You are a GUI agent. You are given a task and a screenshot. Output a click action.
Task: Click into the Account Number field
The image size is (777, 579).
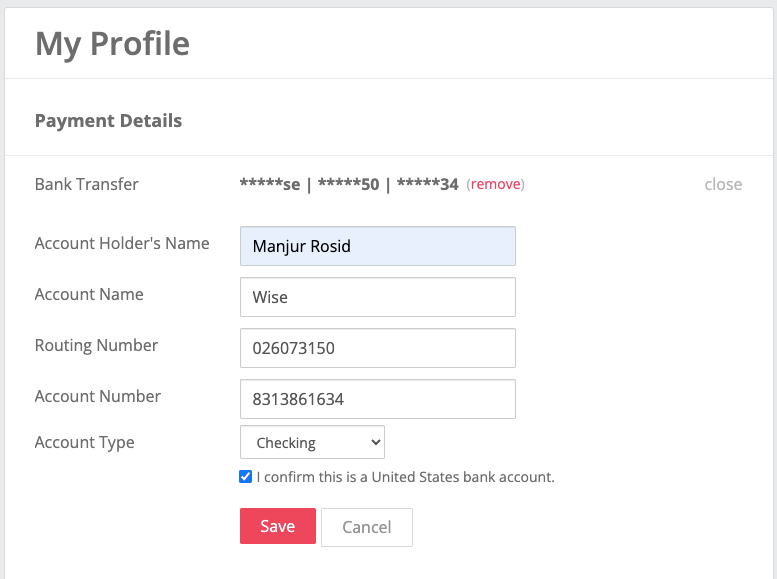tap(377, 399)
